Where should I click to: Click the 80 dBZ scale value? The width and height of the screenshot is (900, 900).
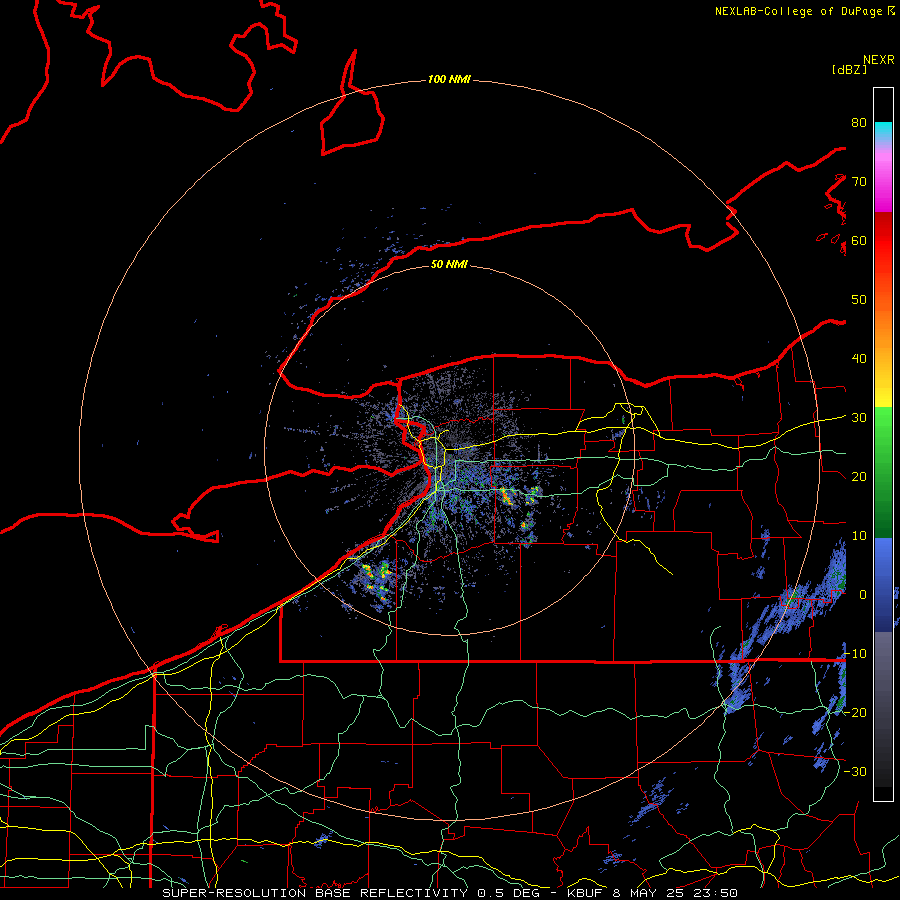coord(859,122)
